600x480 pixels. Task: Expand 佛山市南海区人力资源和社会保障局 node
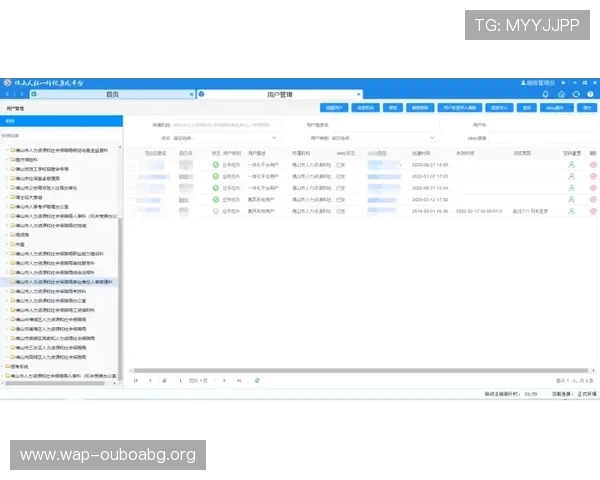[7, 329]
